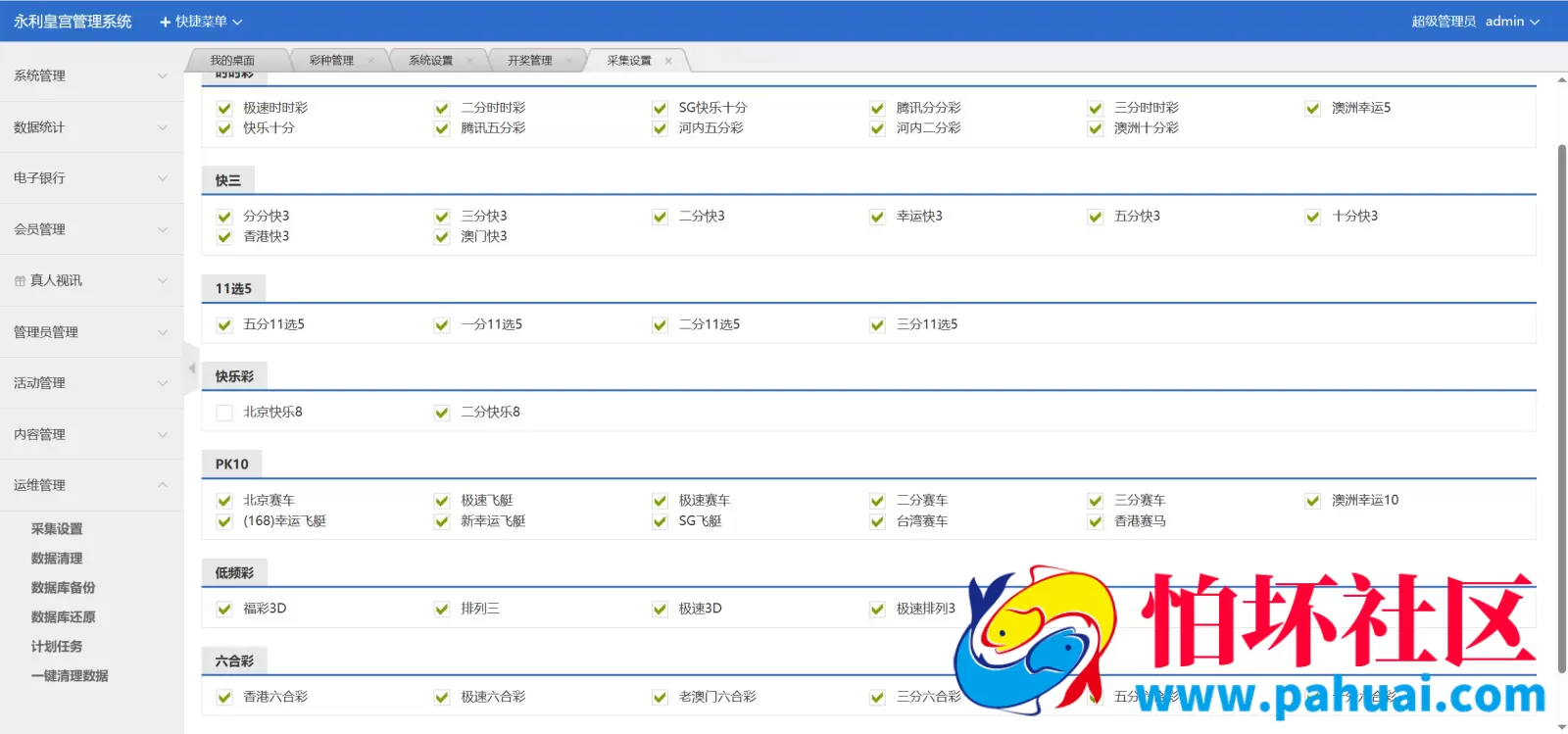1568x734 pixels.
Task: Expand the 会员管理 sidebar menu
Action: pos(91,229)
